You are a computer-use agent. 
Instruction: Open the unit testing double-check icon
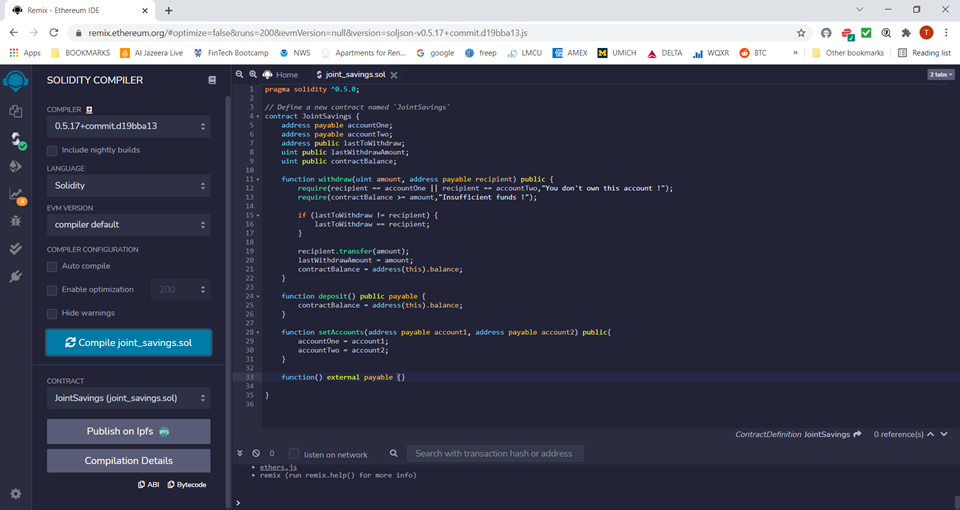coord(15,248)
